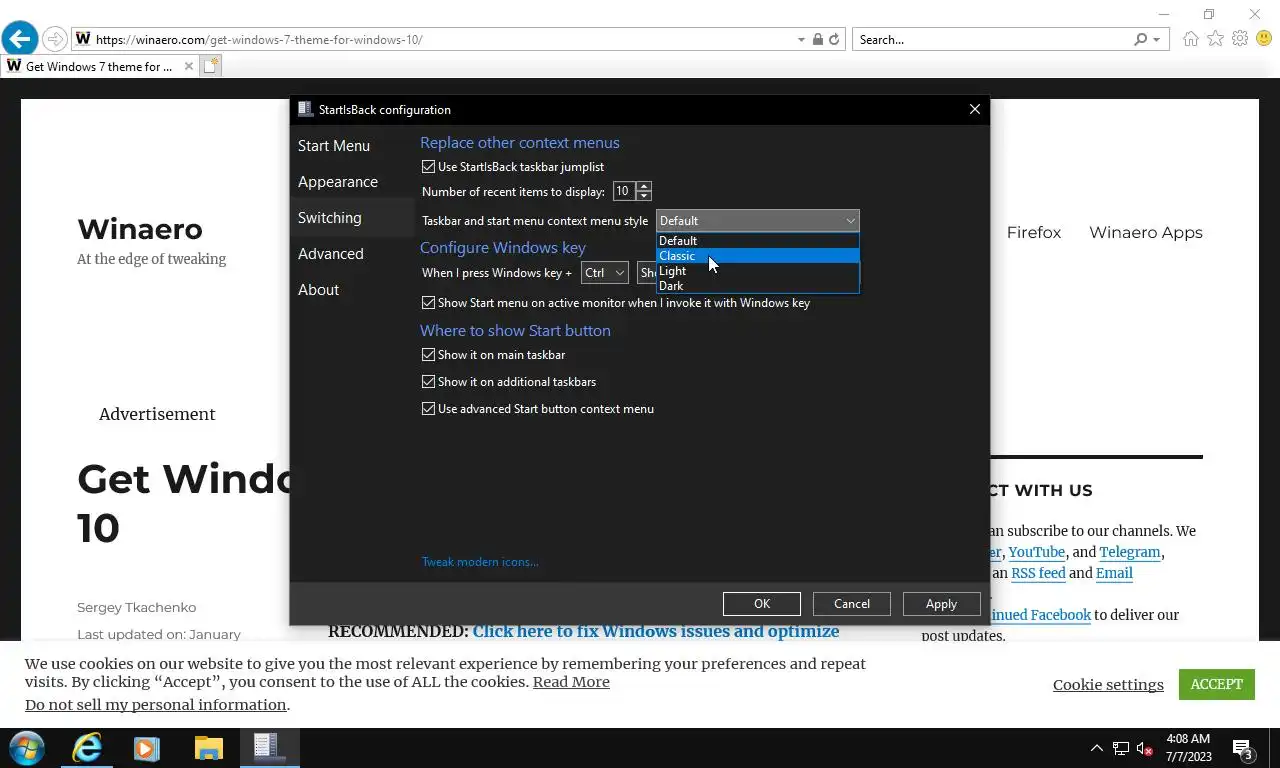Open the address bar history dropdown arrow
Viewport: 1280px width, 768px height.
click(801, 40)
